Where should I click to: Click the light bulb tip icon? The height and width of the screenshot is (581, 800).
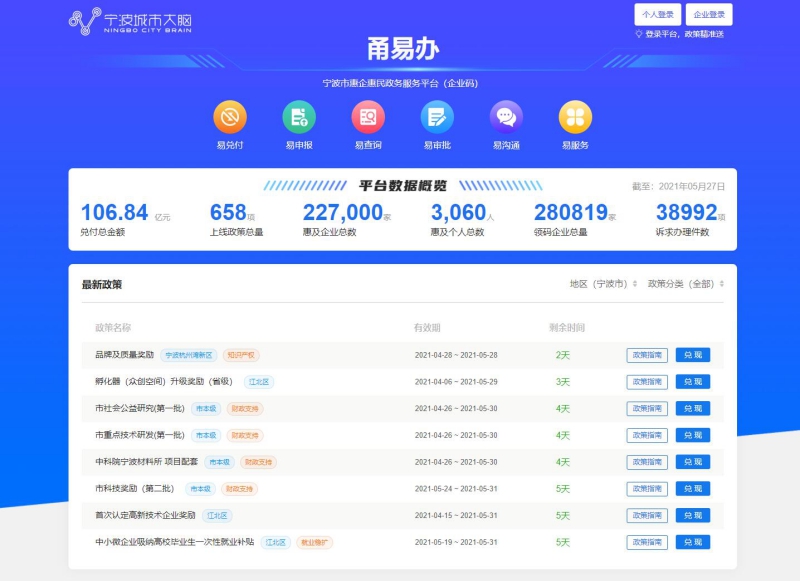click(638, 34)
